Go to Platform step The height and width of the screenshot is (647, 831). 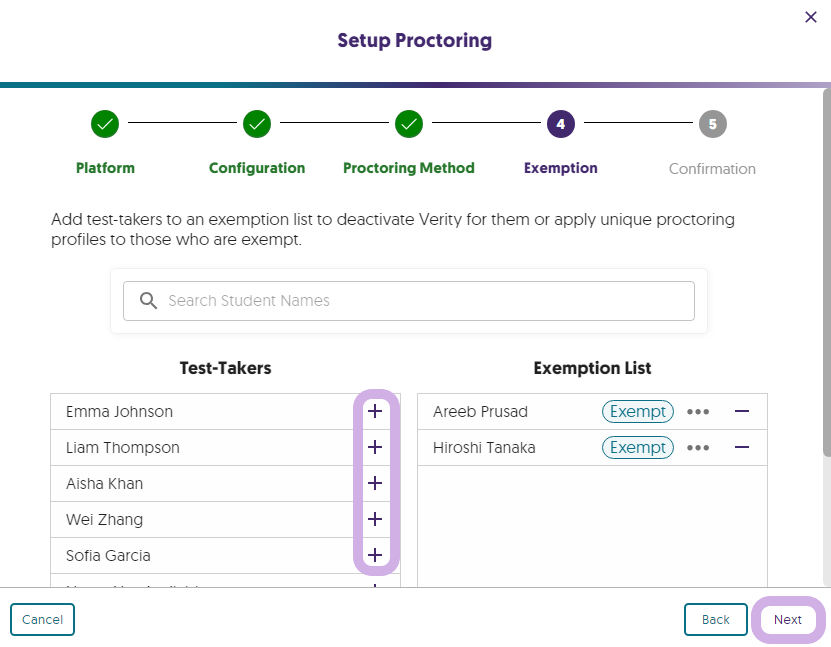pos(105,125)
